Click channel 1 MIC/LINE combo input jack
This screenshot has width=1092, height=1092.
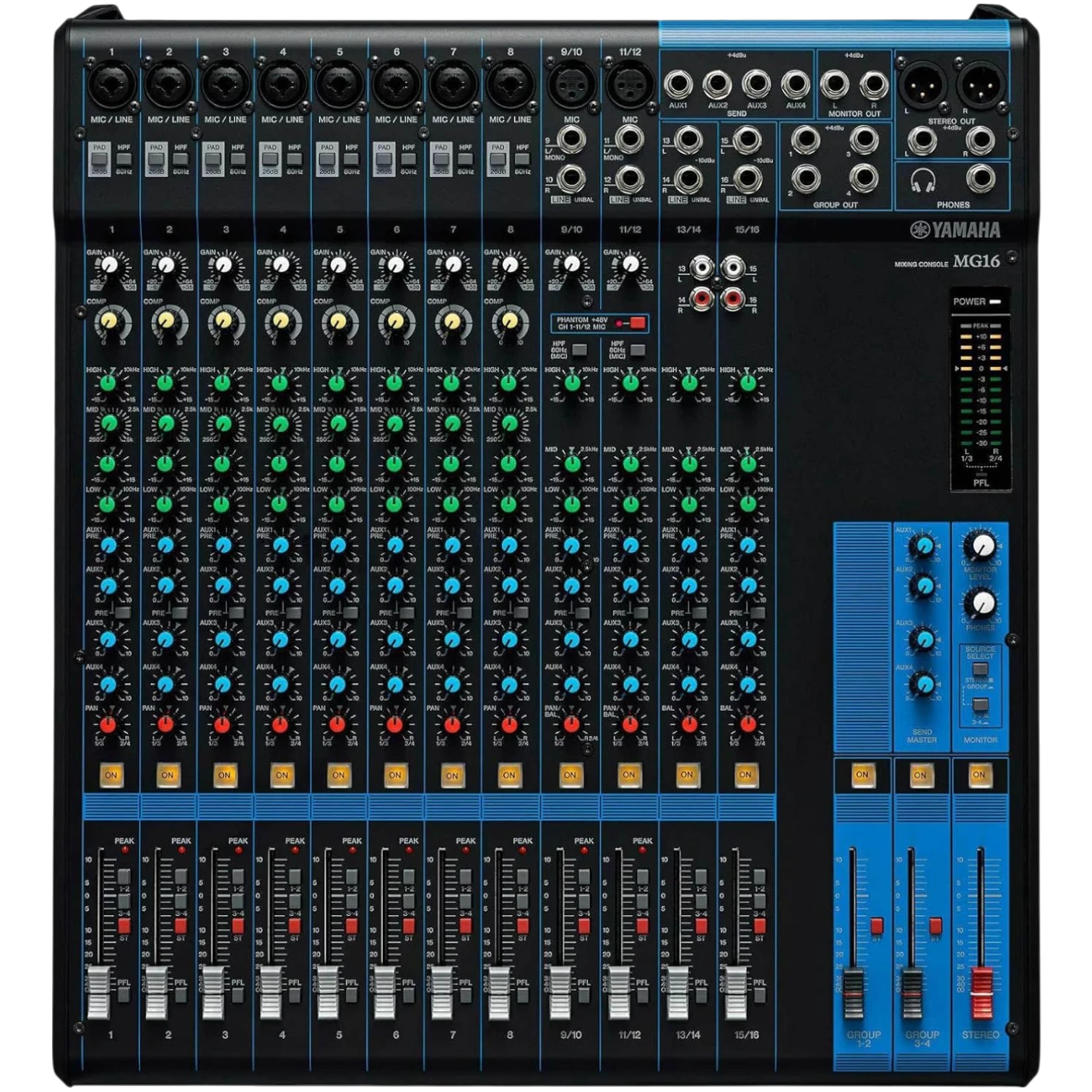pyautogui.click(x=112, y=84)
